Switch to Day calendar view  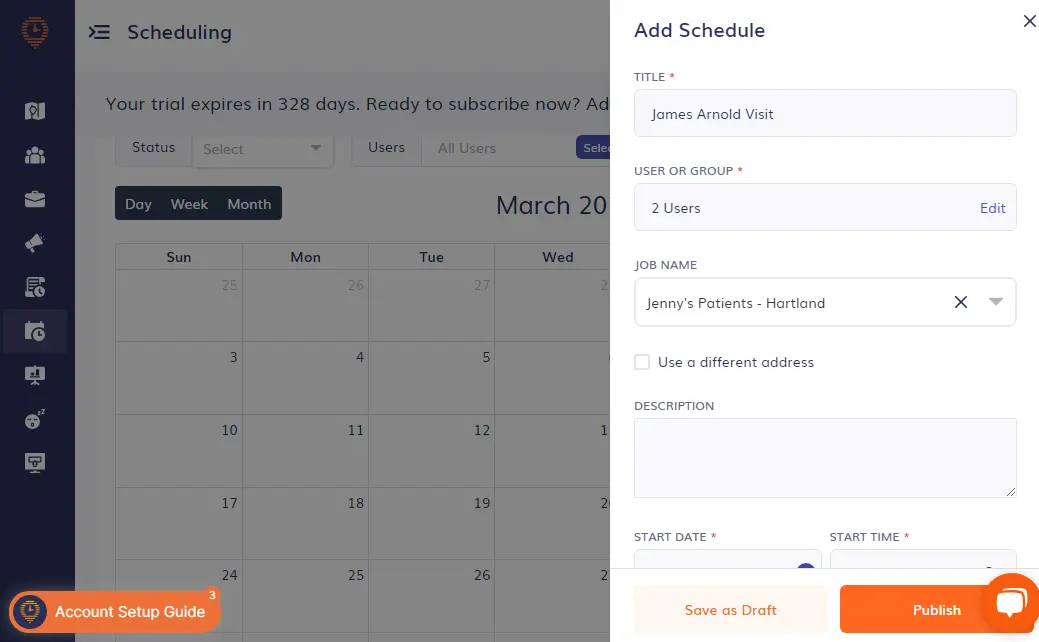[x=138, y=203]
